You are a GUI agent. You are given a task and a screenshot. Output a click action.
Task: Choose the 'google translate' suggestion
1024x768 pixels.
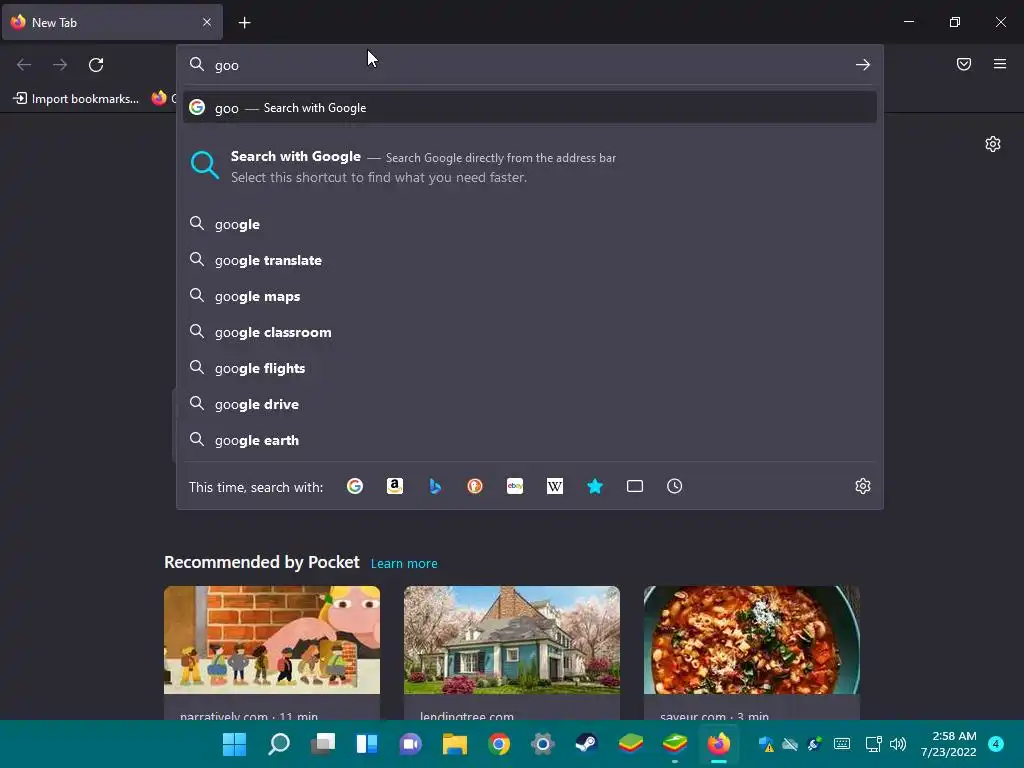click(x=530, y=260)
